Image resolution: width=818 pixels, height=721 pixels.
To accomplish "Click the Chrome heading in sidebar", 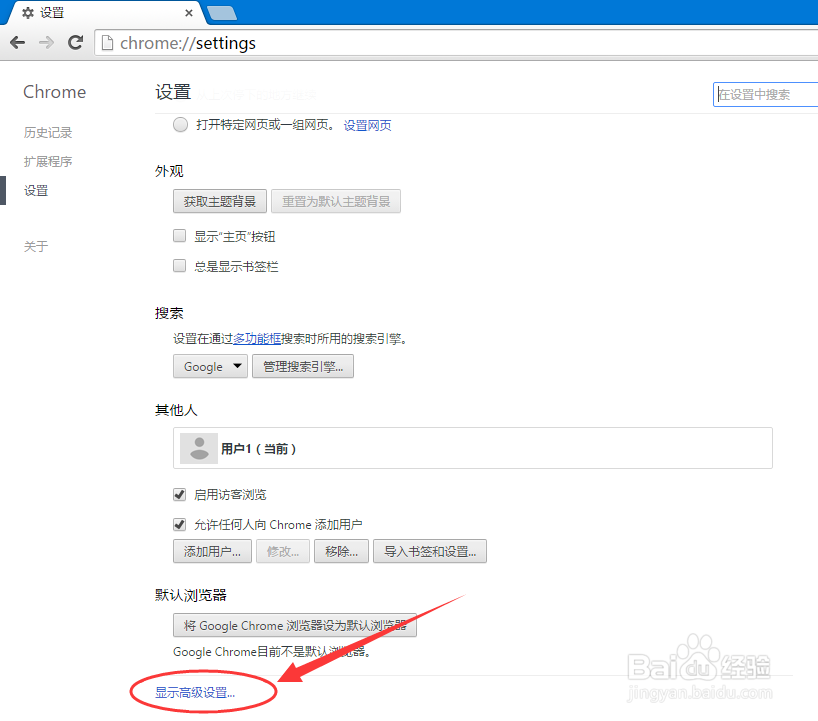I will (x=55, y=92).
